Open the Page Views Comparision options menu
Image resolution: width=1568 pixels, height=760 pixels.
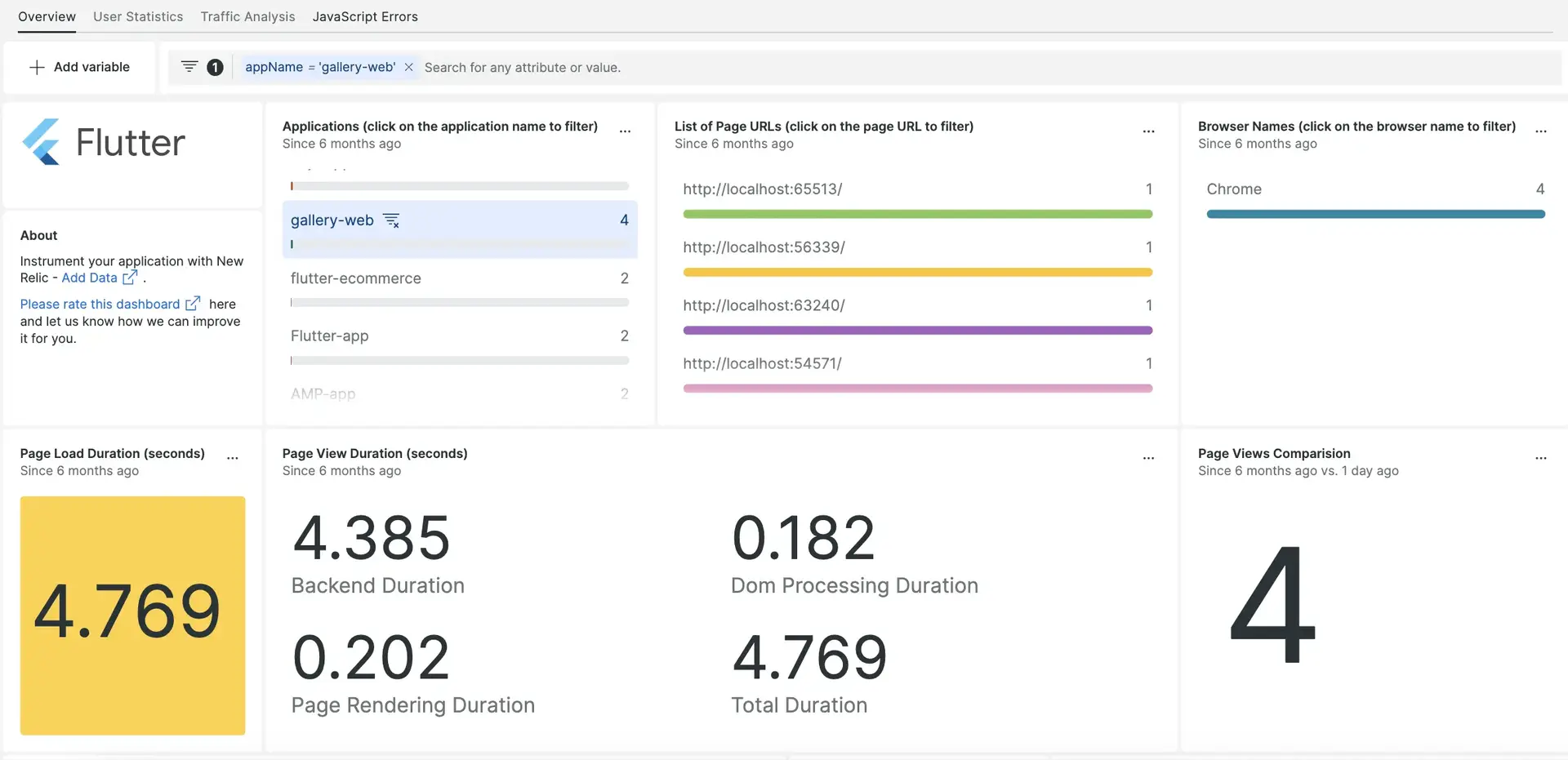click(x=1540, y=458)
